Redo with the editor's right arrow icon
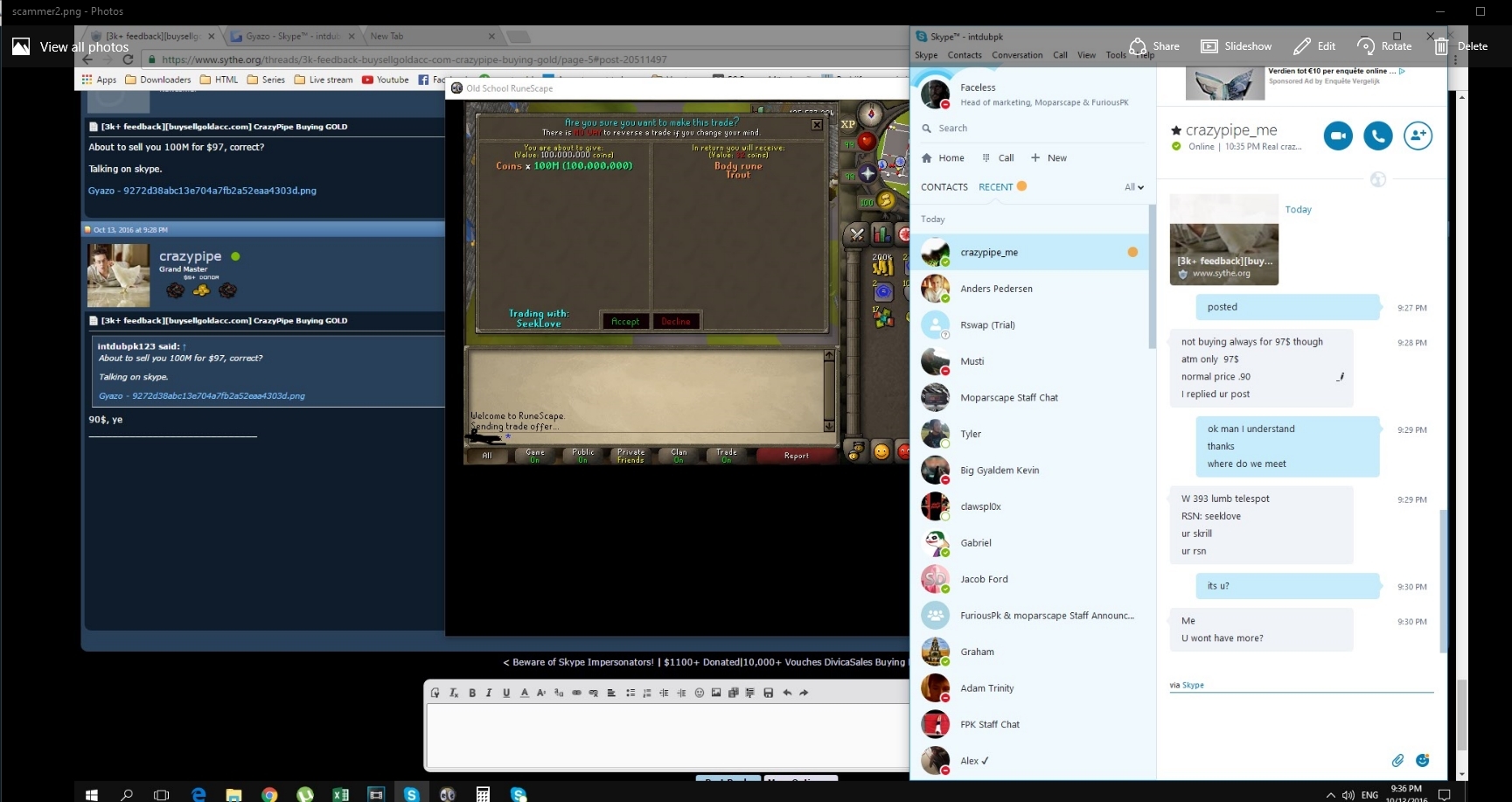Screen dimensions: 1512x802 pos(804,693)
